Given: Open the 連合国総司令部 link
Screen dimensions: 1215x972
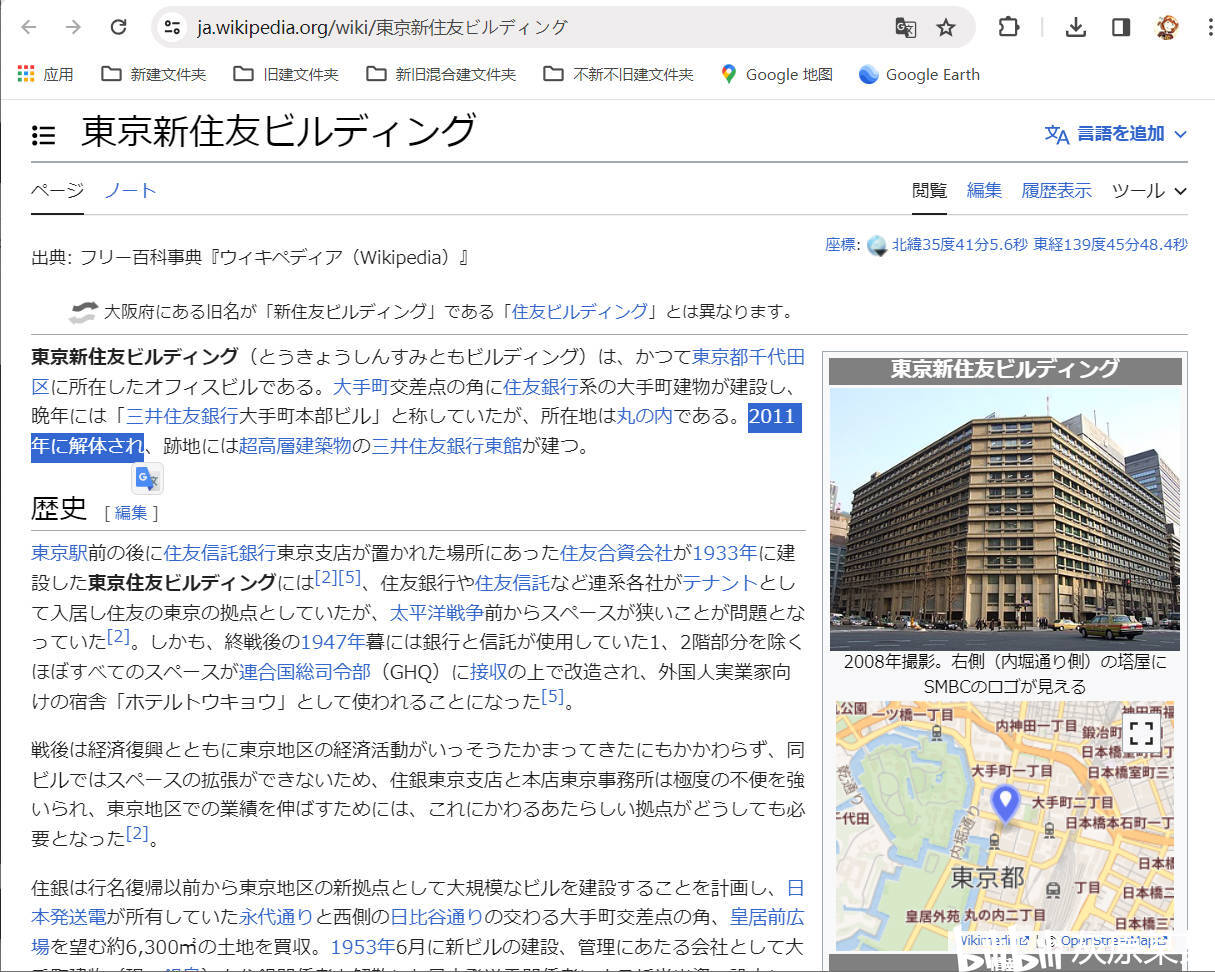Looking at the screenshot, I should [305, 672].
